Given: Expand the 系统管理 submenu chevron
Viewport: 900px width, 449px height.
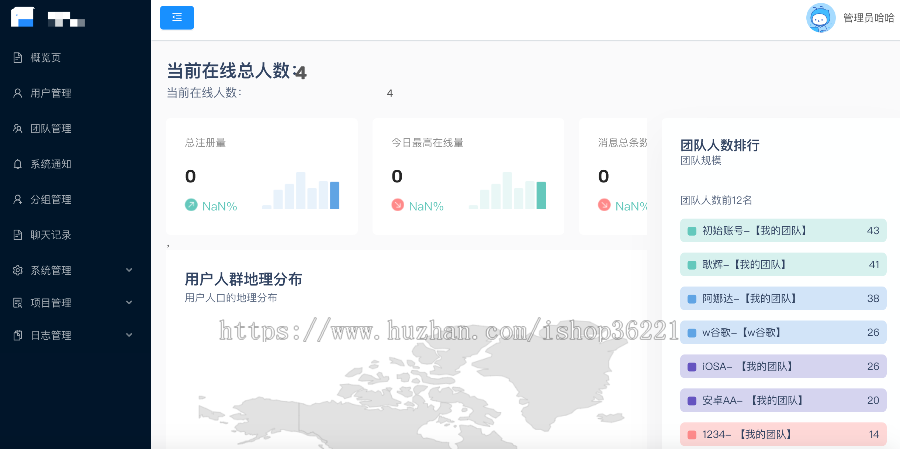Looking at the screenshot, I should [129, 270].
